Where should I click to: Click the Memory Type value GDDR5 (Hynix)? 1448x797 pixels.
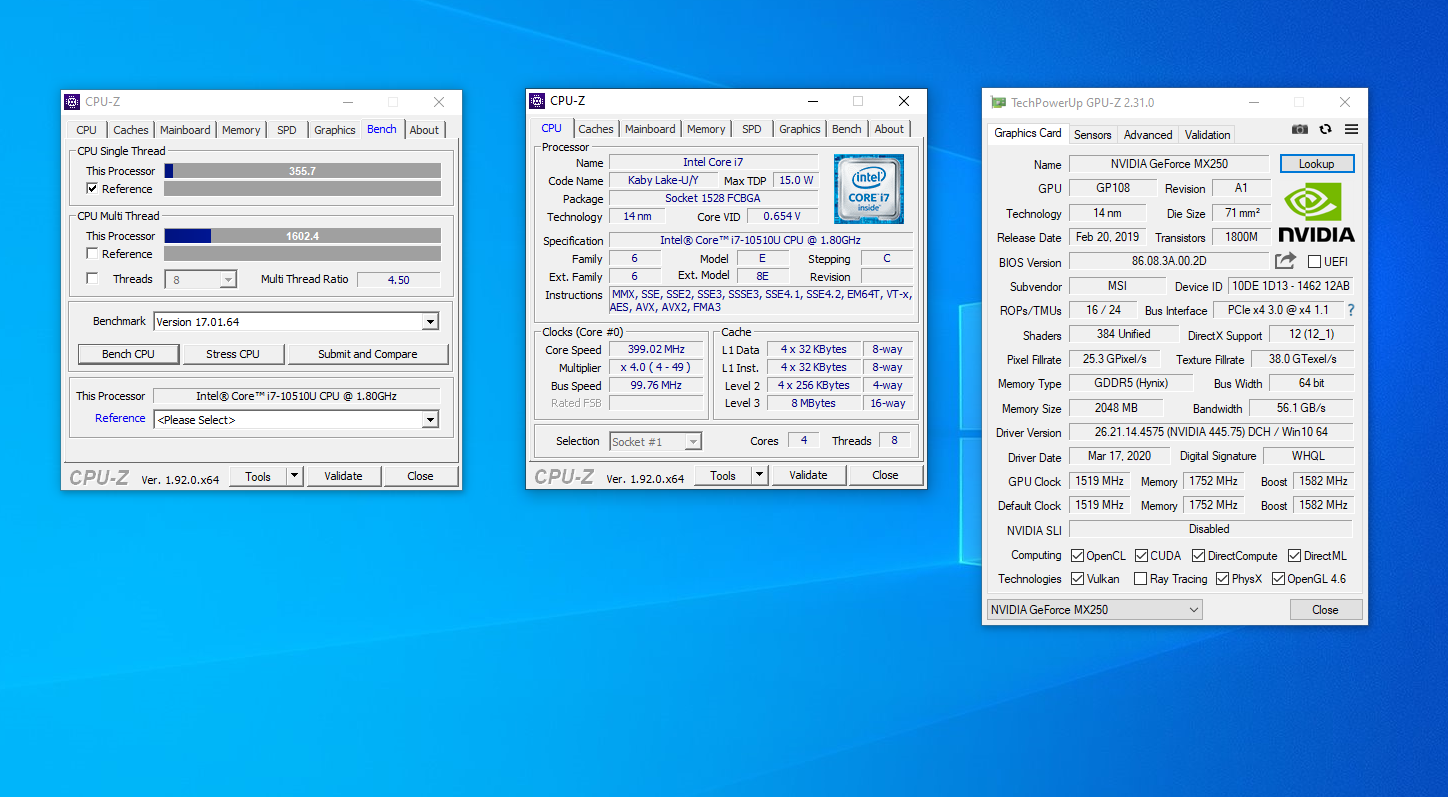click(1131, 383)
